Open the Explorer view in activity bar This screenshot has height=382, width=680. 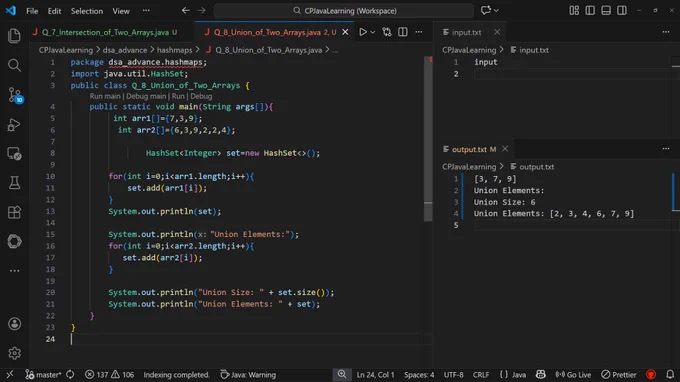tap(14, 36)
